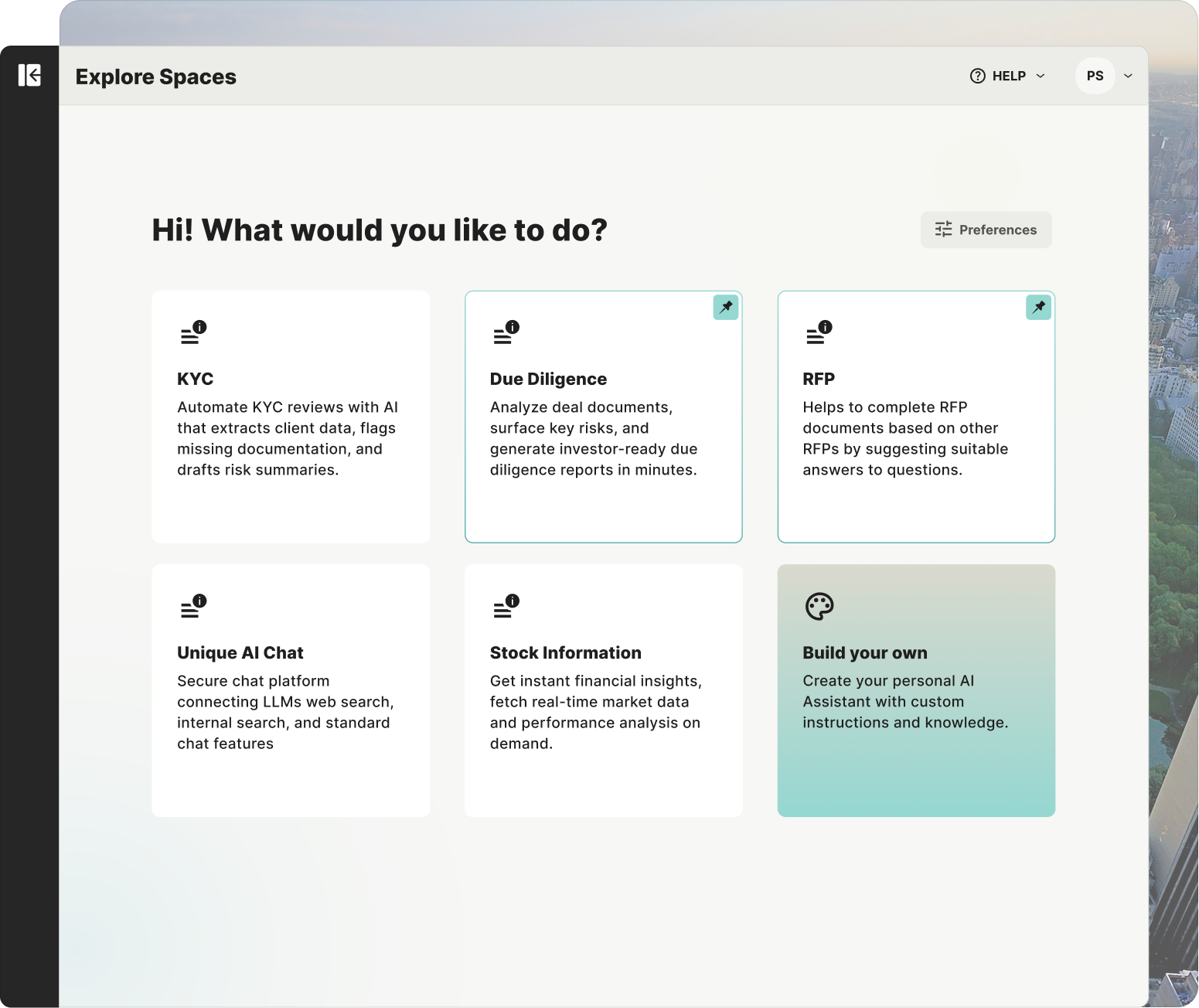The image size is (1199, 1008).
Task: Unpin the RFP space
Action: click(x=1038, y=308)
